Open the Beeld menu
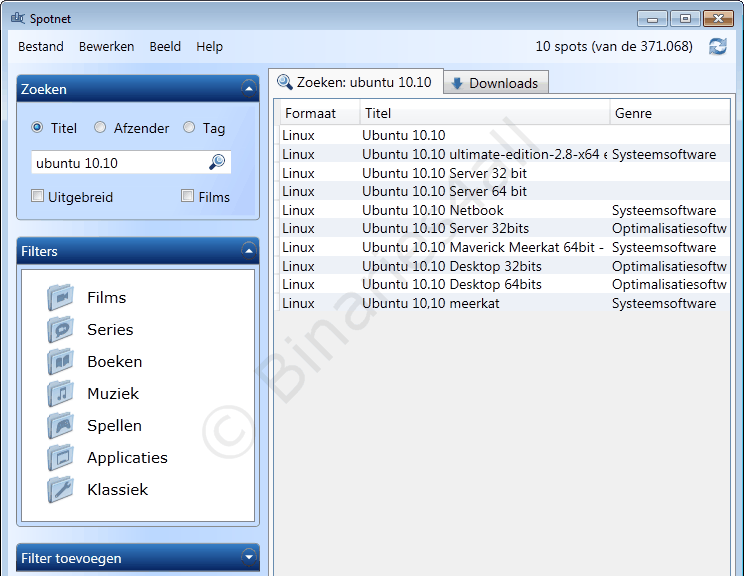The width and height of the screenshot is (744, 576). (x=165, y=46)
